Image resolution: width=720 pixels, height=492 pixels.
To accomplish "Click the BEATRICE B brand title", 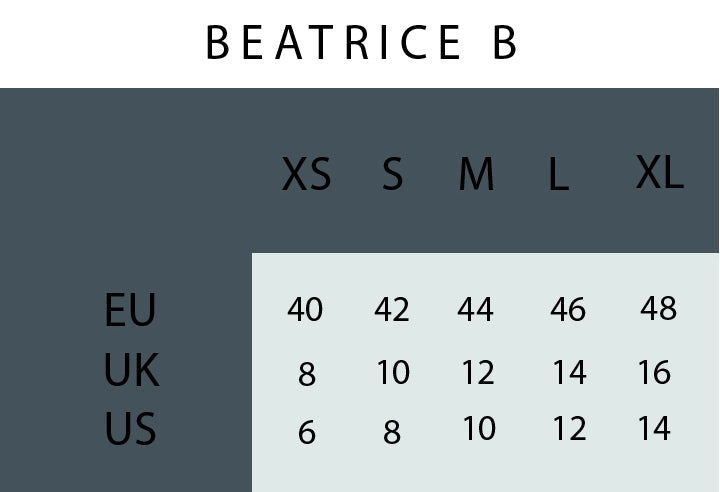I will pyautogui.click(x=361, y=43).
